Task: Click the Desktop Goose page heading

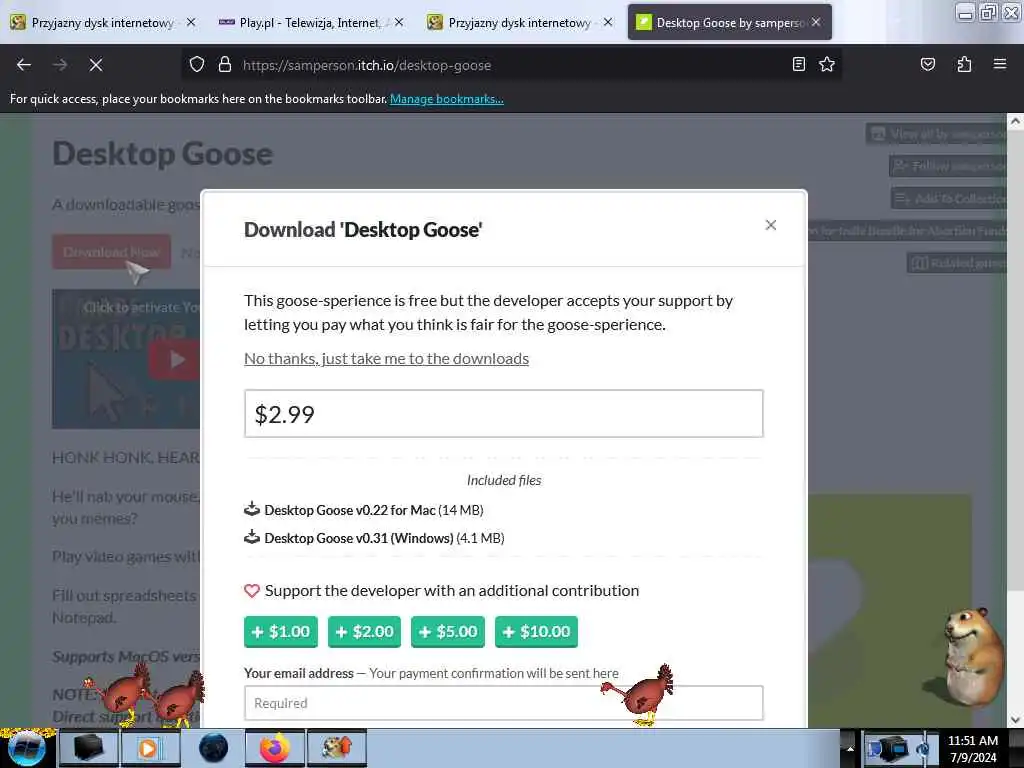Action: click(163, 154)
